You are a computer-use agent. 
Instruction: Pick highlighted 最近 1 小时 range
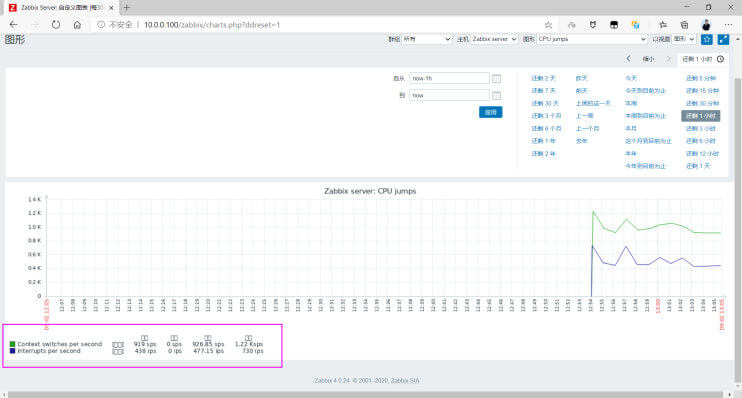[x=701, y=115]
